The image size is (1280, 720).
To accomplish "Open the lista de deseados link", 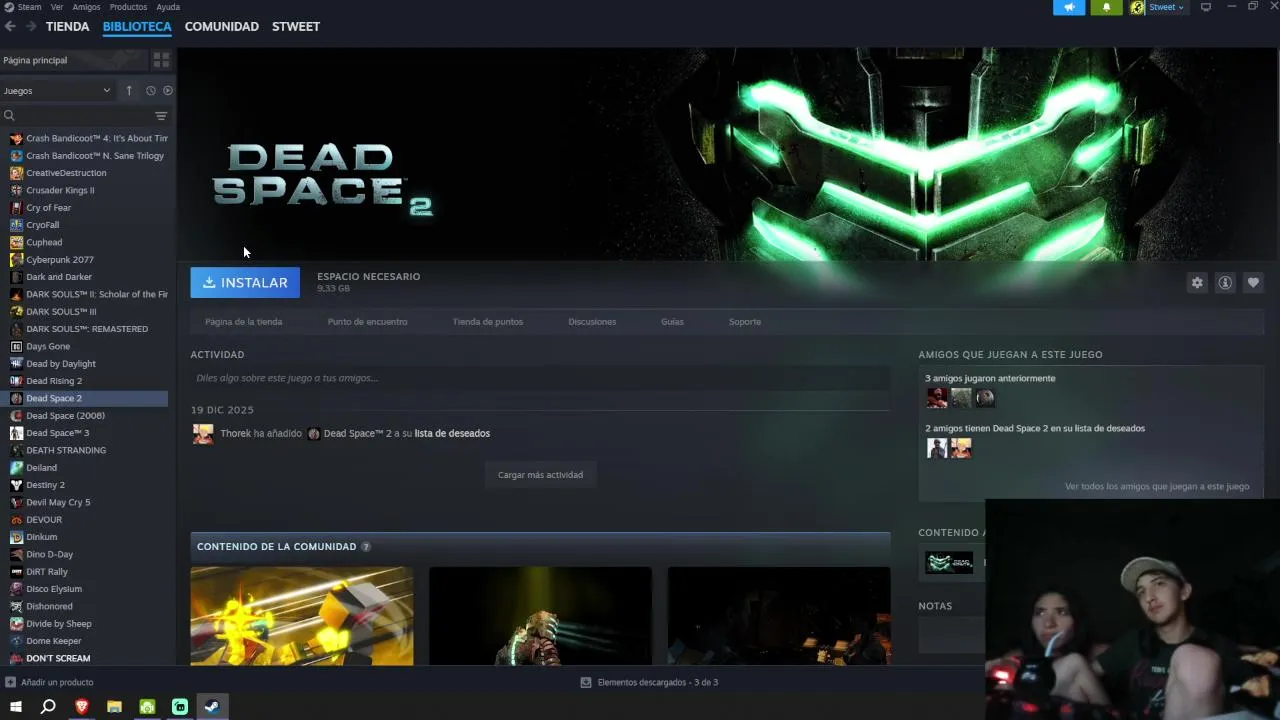I will point(452,434).
